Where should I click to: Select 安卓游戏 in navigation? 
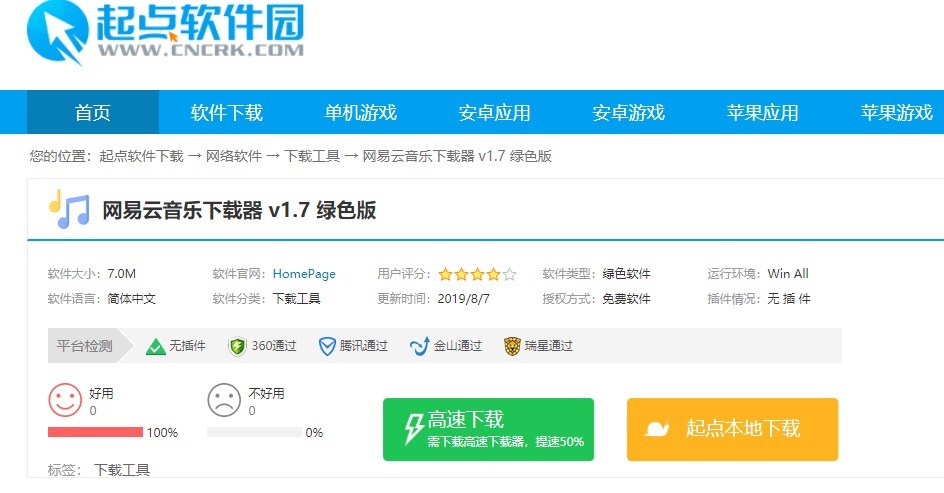[629, 112]
